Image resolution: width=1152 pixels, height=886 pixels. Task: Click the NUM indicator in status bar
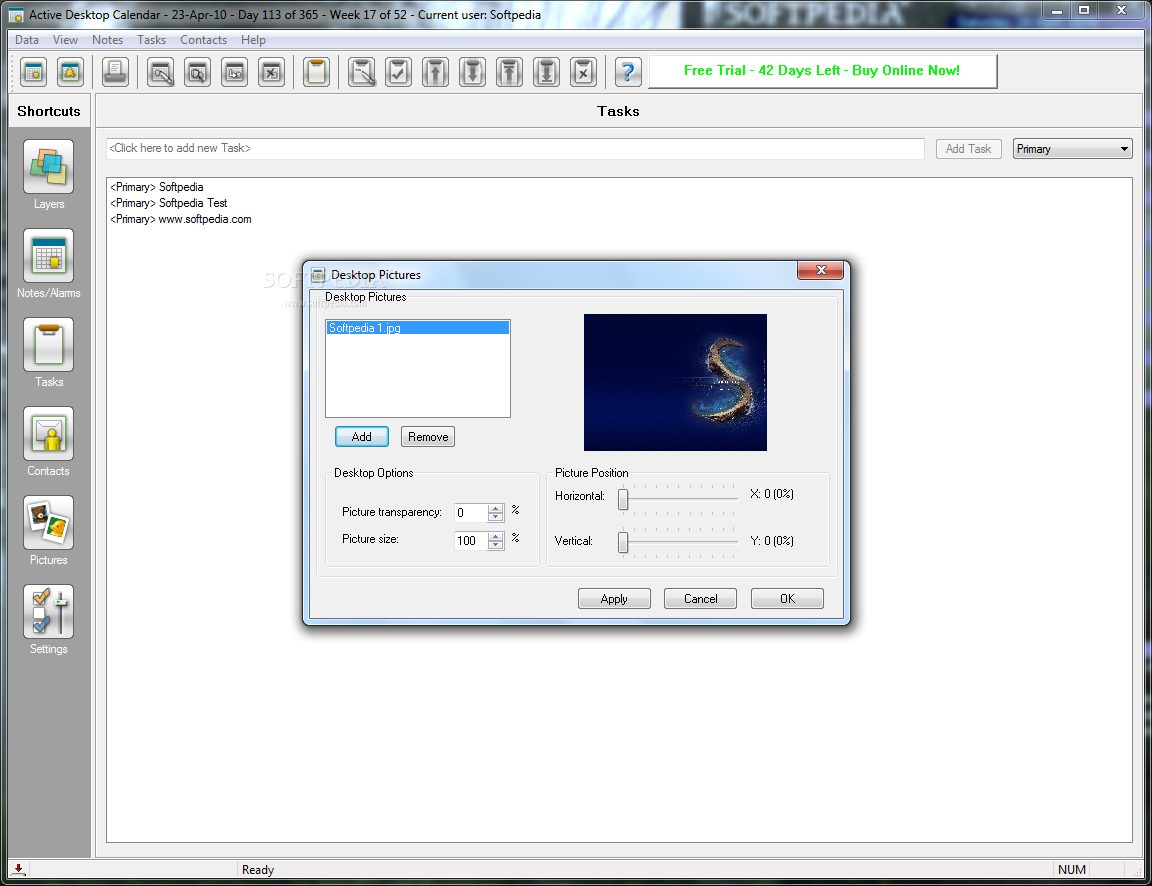pos(1071,870)
